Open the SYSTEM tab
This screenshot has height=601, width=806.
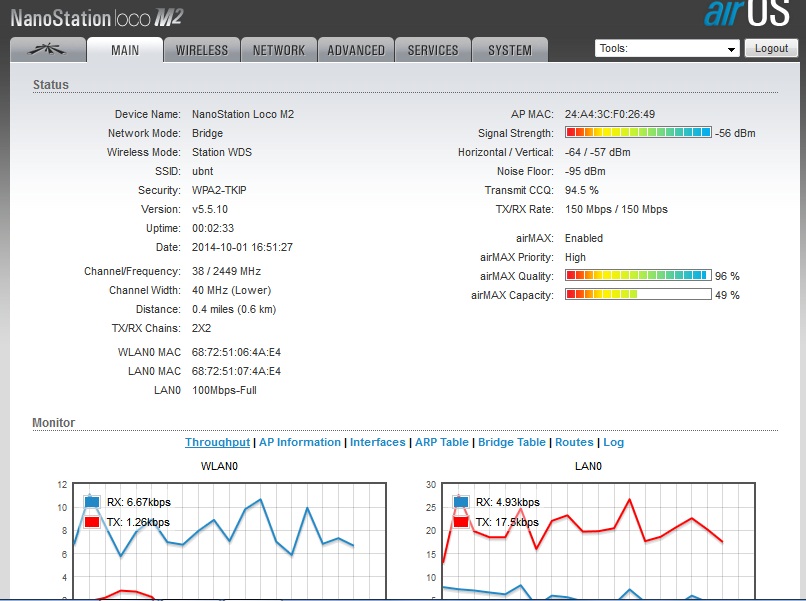coord(510,50)
